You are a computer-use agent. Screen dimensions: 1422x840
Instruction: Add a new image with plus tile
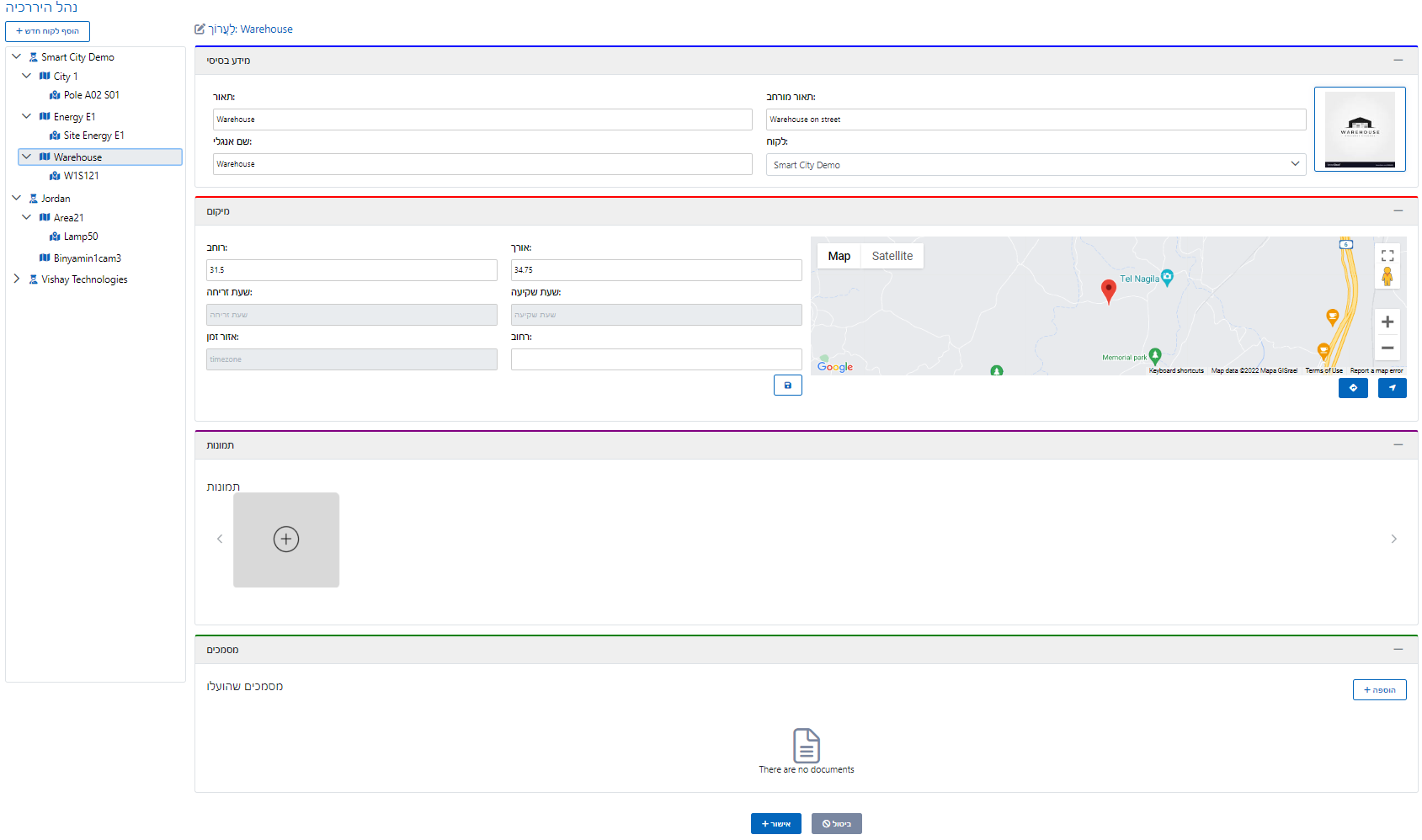point(286,540)
